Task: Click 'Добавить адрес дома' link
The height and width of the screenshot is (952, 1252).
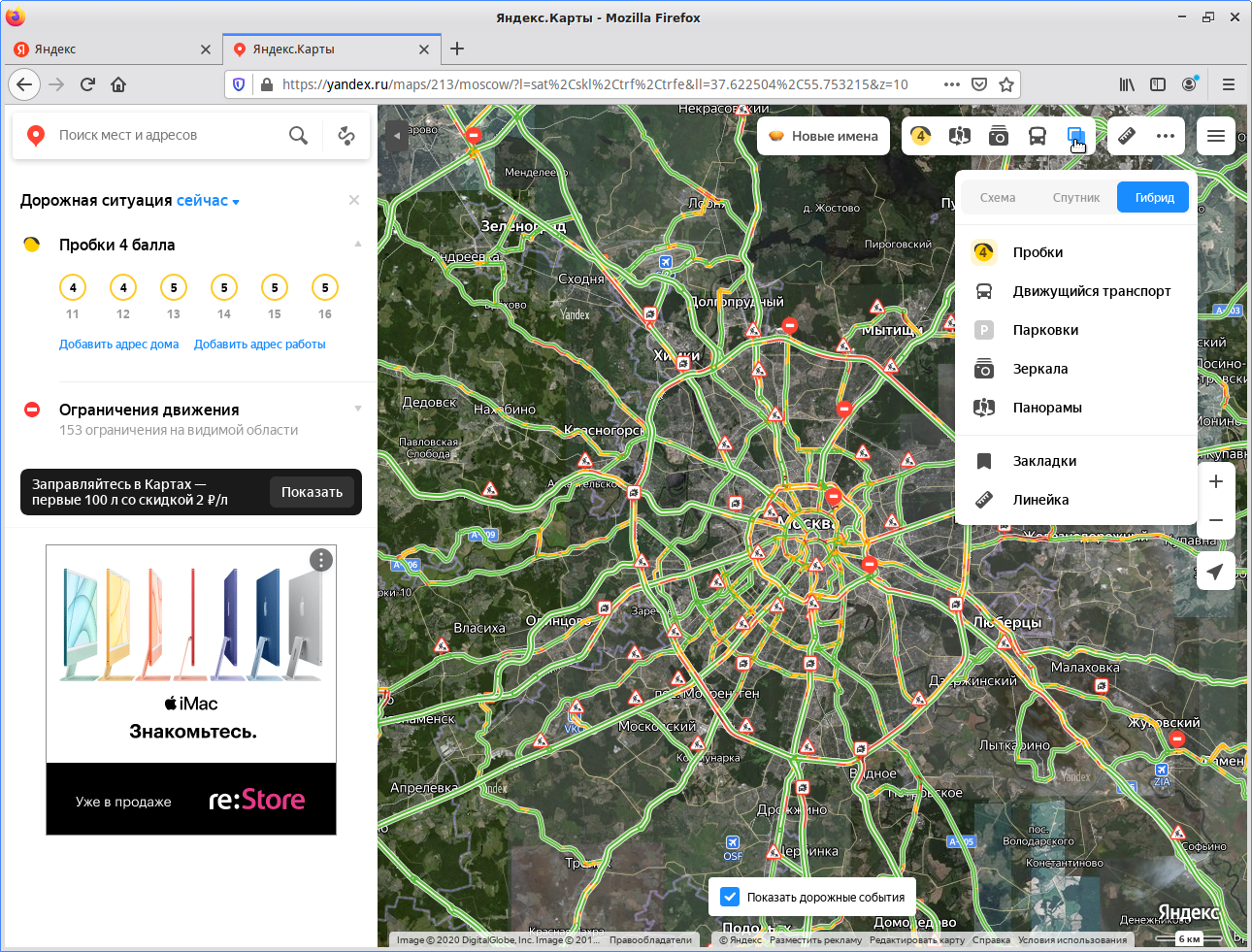Action: 118,345
